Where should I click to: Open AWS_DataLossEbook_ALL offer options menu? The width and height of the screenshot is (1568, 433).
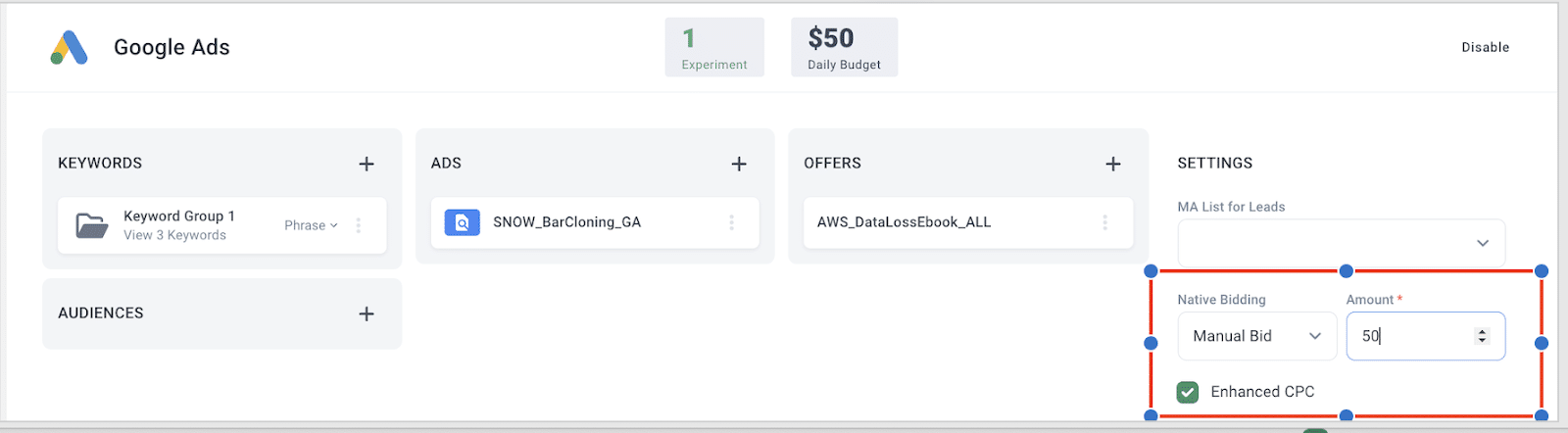pos(1104,222)
